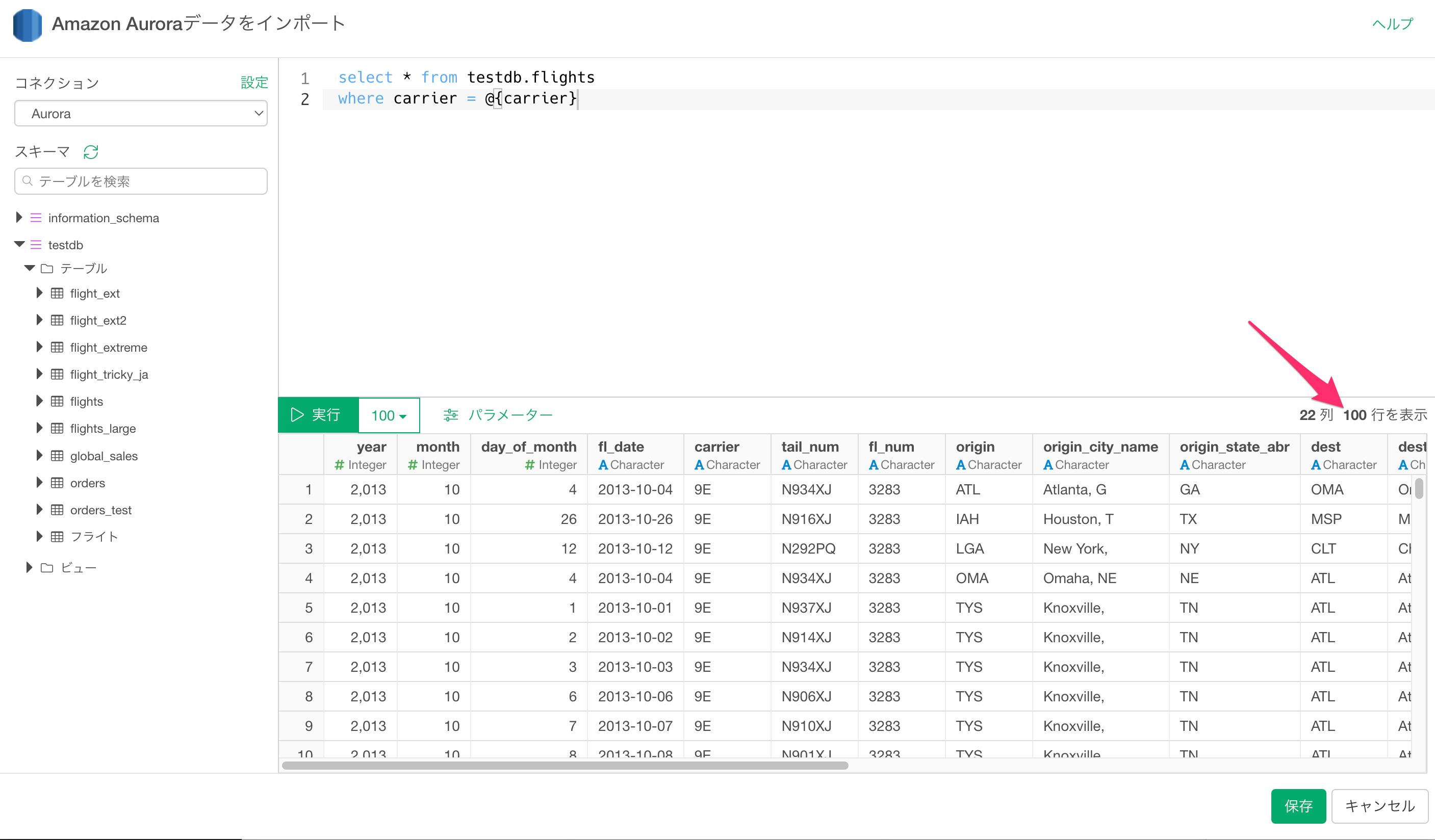Select the fl_date column header
The height and width of the screenshot is (840, 1435).
tap(635, 455)
